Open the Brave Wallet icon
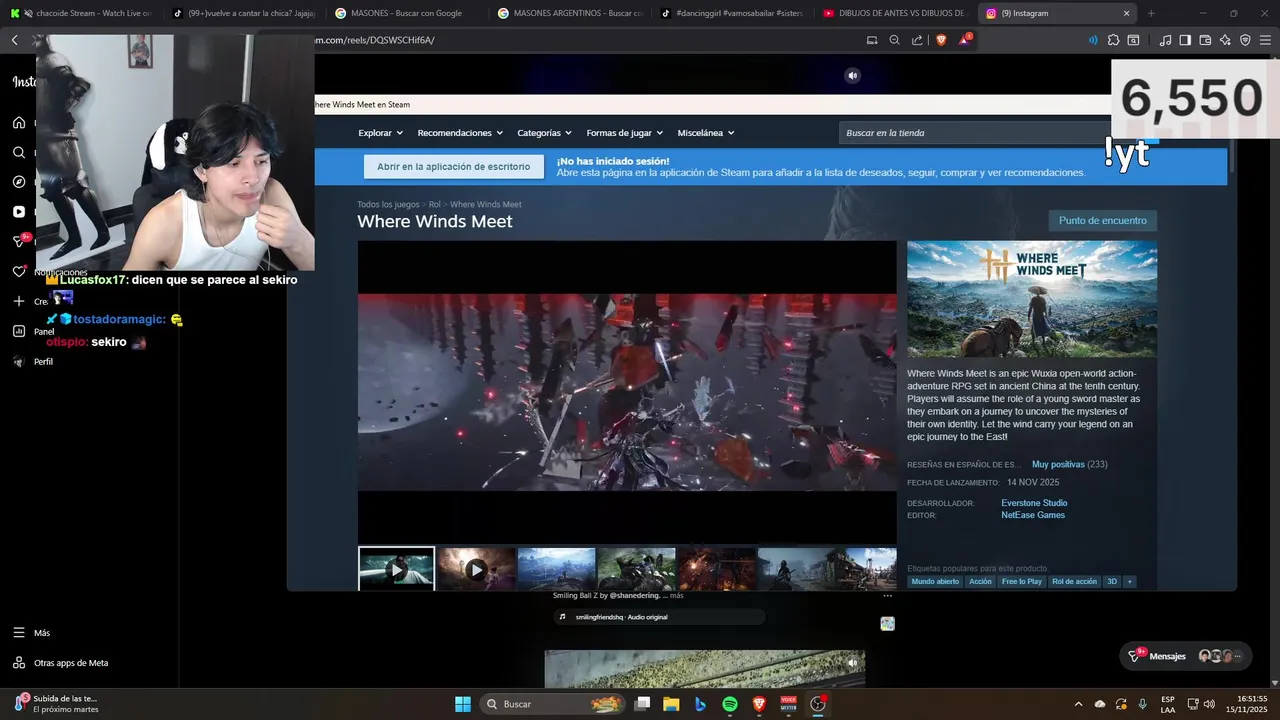The height and width of the screenshot is (720, 1280). point(1205,40)
